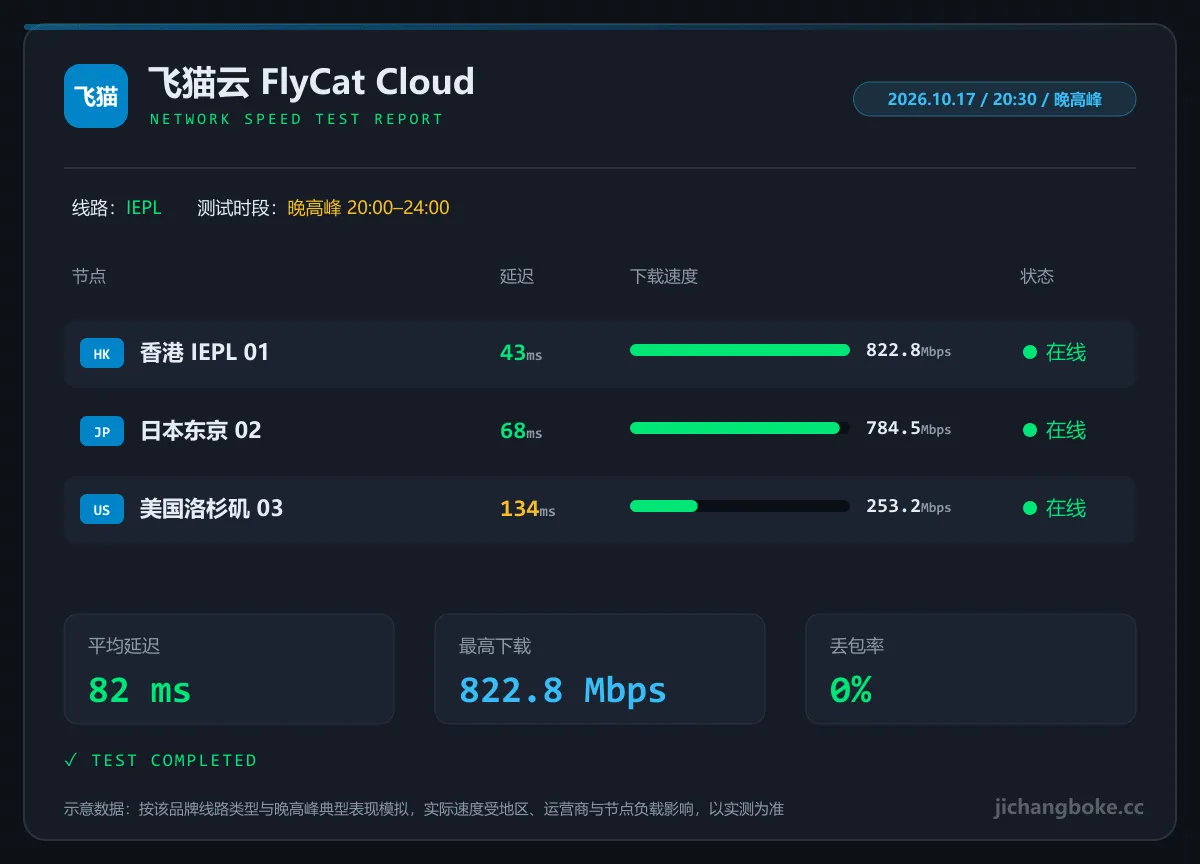Click the 68ms latency value
Image resolution: width=1200 pixels, height=864 pixels.
coord(521,430)
